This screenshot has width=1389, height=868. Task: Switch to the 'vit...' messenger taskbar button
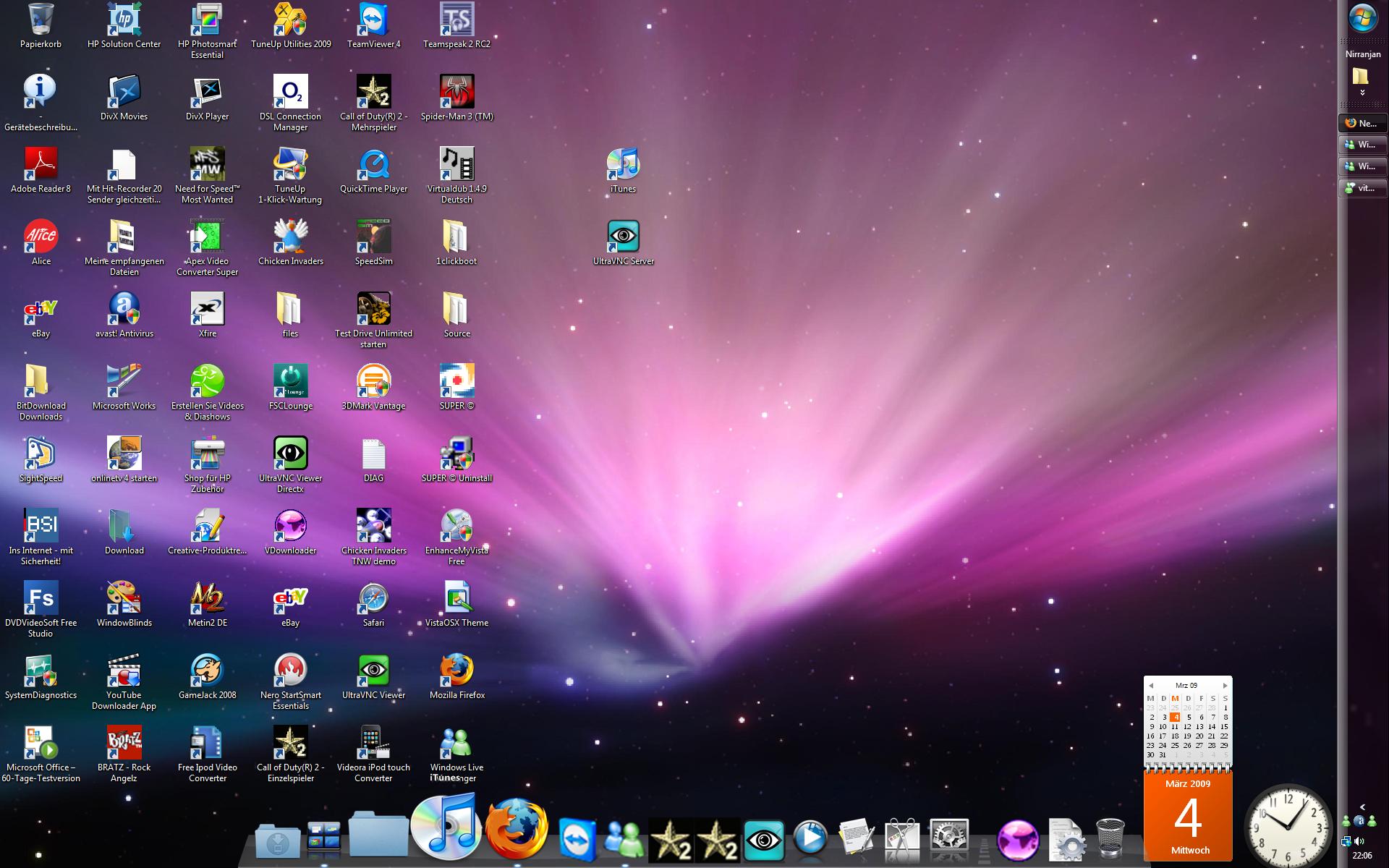coord(1363,188)
